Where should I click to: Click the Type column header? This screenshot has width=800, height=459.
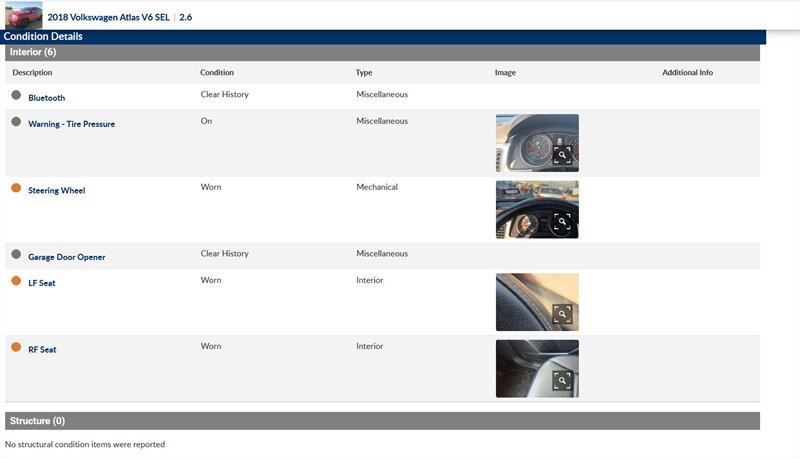tap(364, 72)
